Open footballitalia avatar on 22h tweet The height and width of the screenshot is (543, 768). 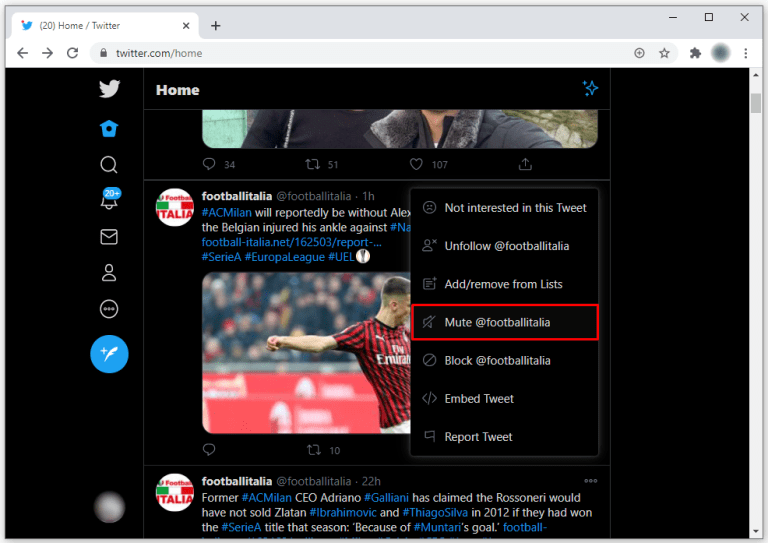(x=175, y=493)
